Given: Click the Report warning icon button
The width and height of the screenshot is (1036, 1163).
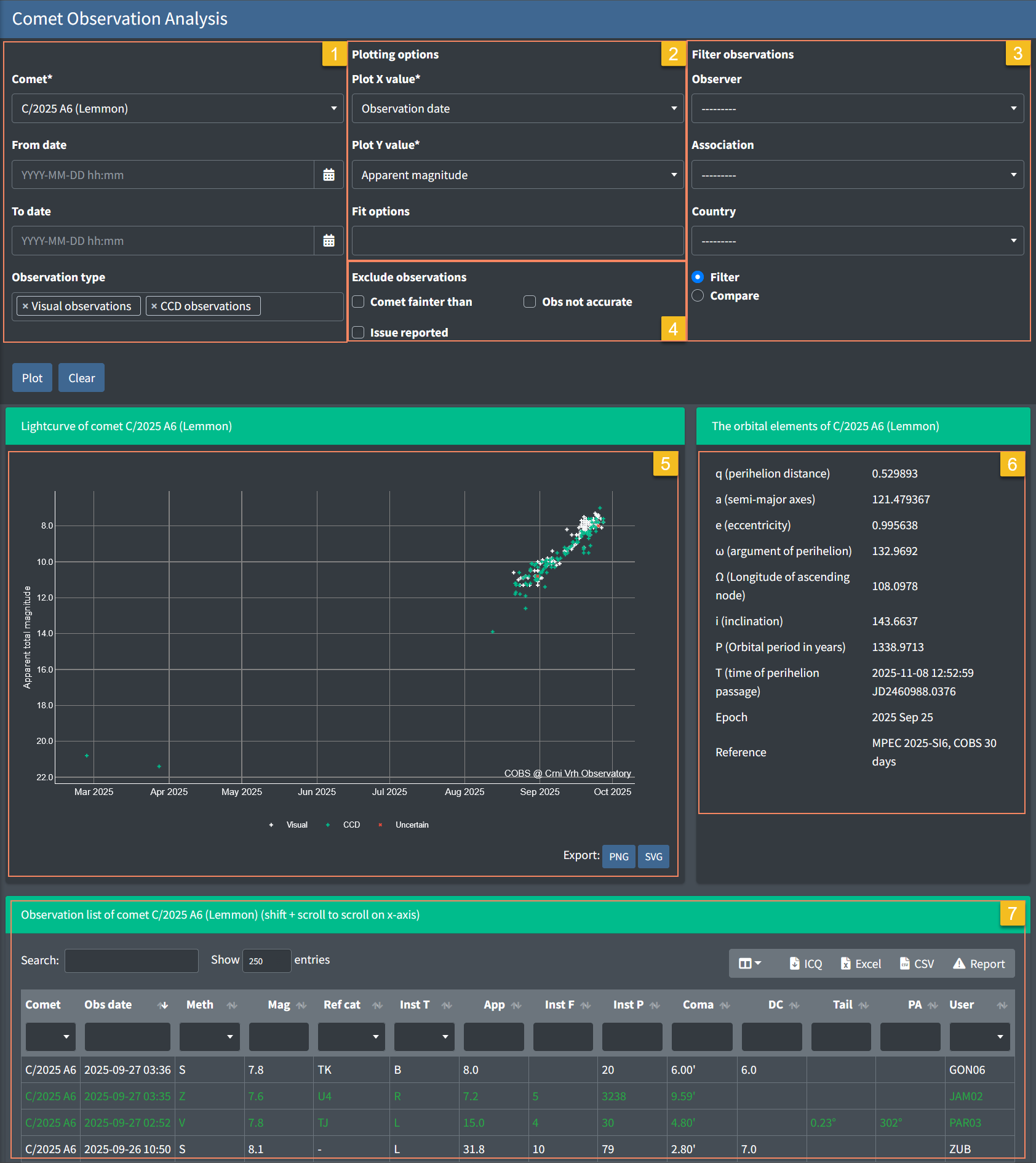Looking at the screenshot, I should pyautogui.click(x=979, y=964).
